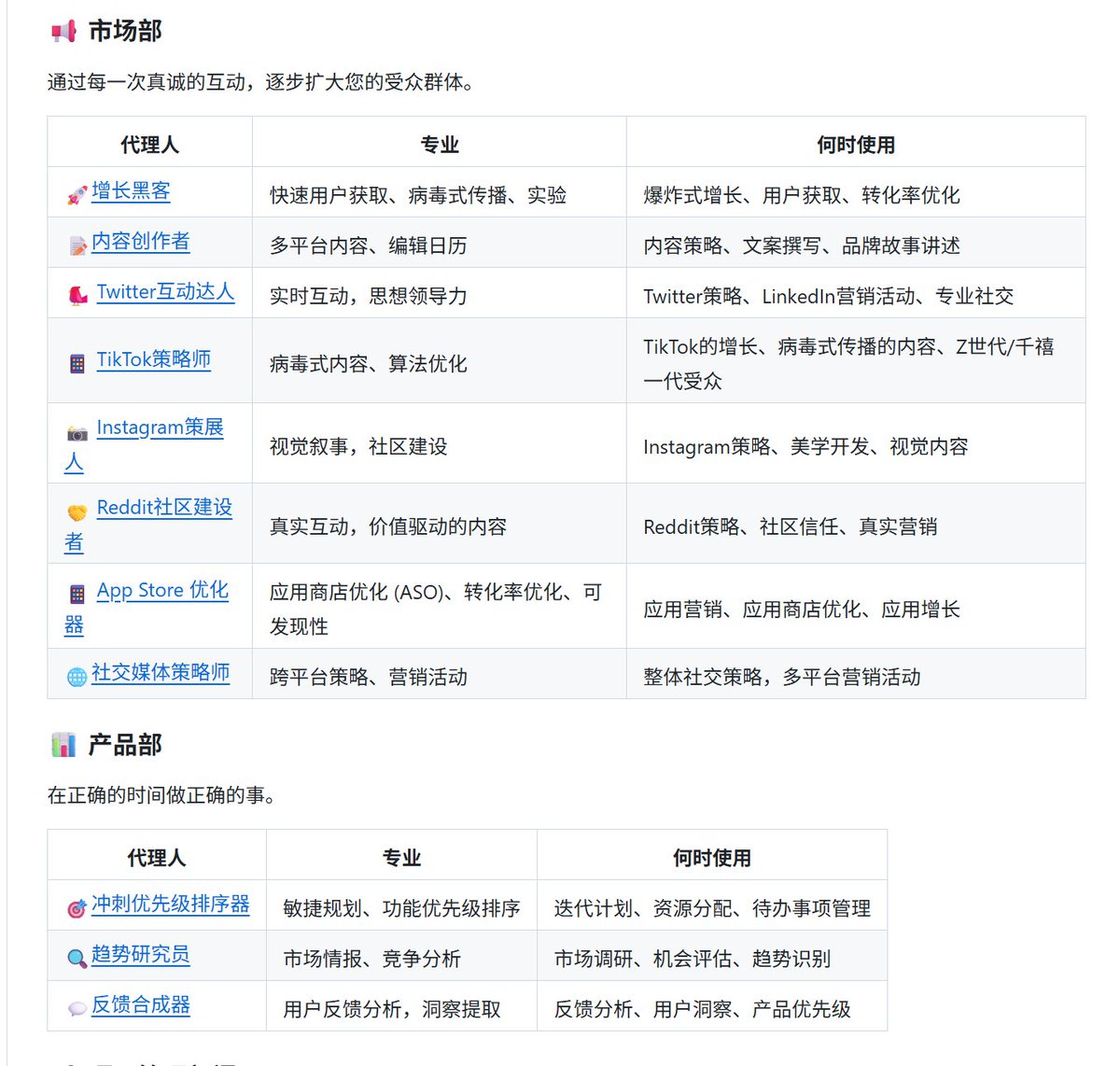Click the megaphone emoji in 市场部 heading
Screen dimensions: 1120x1066
click(63, 32)
